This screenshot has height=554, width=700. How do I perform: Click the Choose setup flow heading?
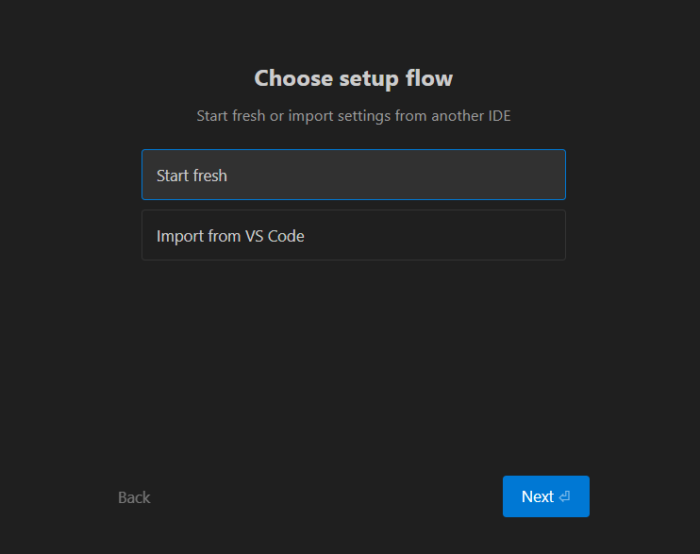click(x=353, y=78)
